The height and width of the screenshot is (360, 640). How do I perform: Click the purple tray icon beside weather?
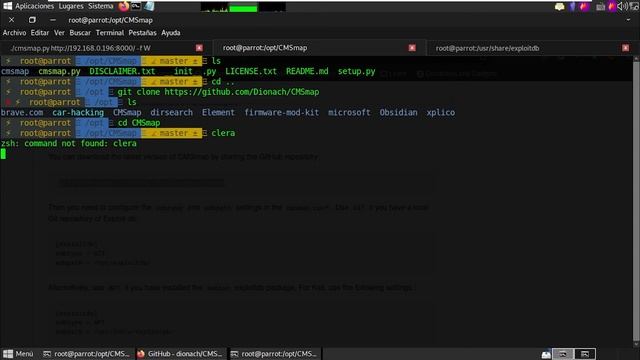tap(573, 6)
